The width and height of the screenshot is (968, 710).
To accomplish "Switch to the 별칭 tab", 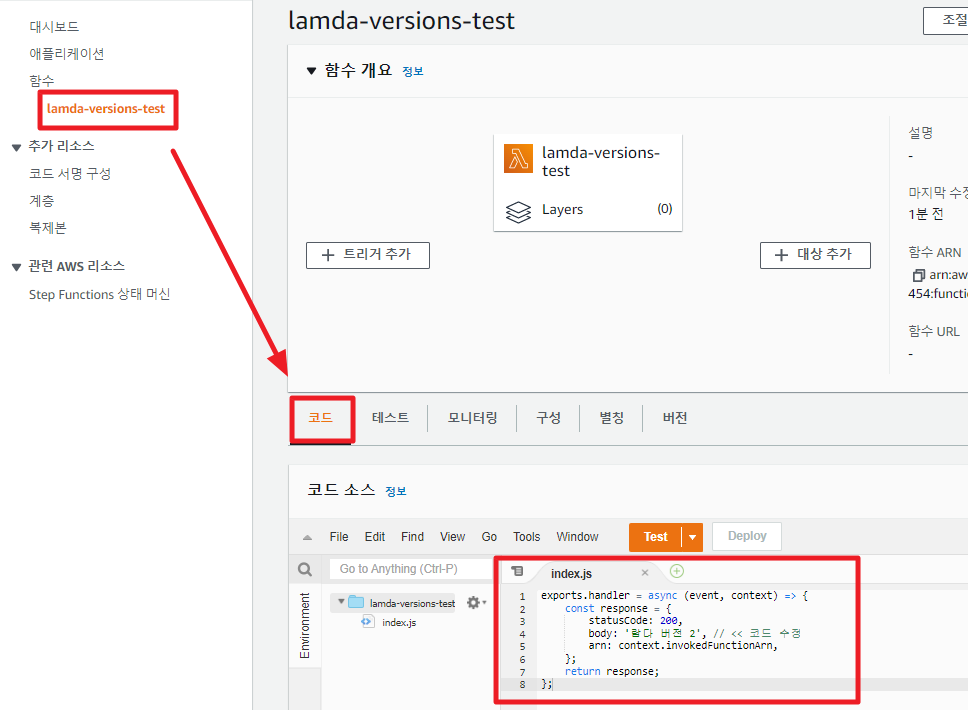I will tap(611, 418).
